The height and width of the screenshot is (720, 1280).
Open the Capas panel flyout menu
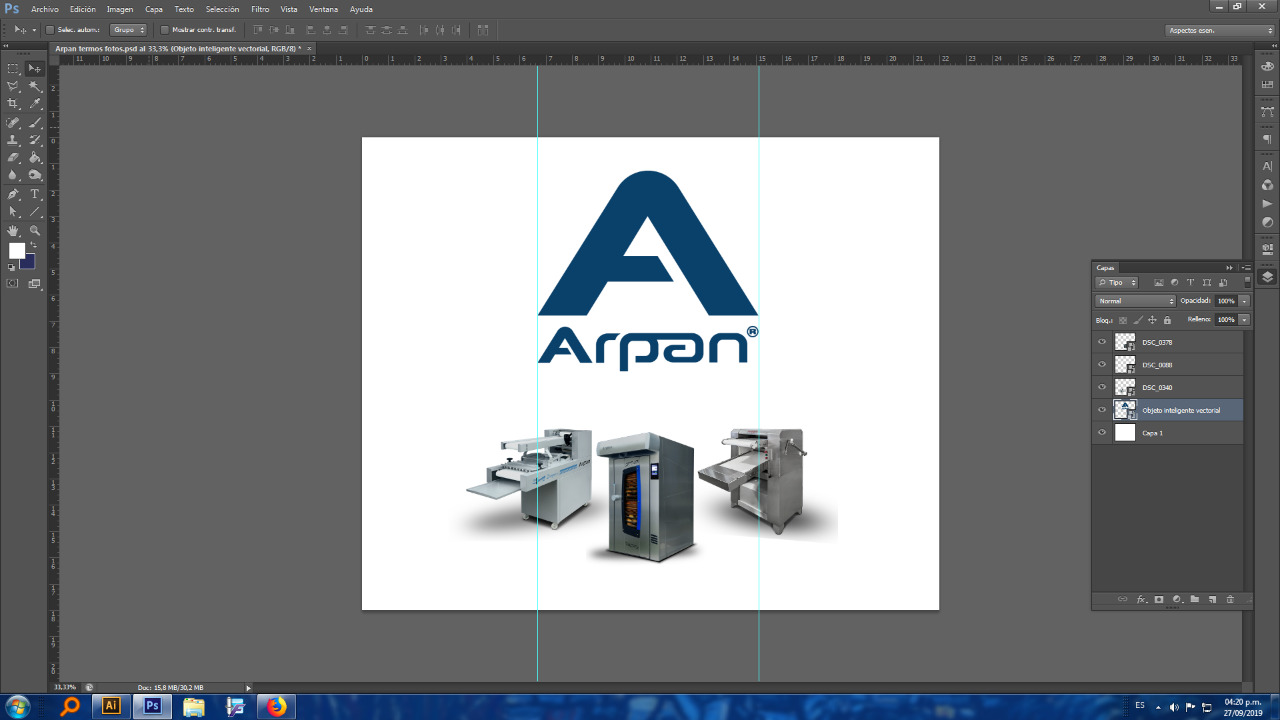(1246, 267)
